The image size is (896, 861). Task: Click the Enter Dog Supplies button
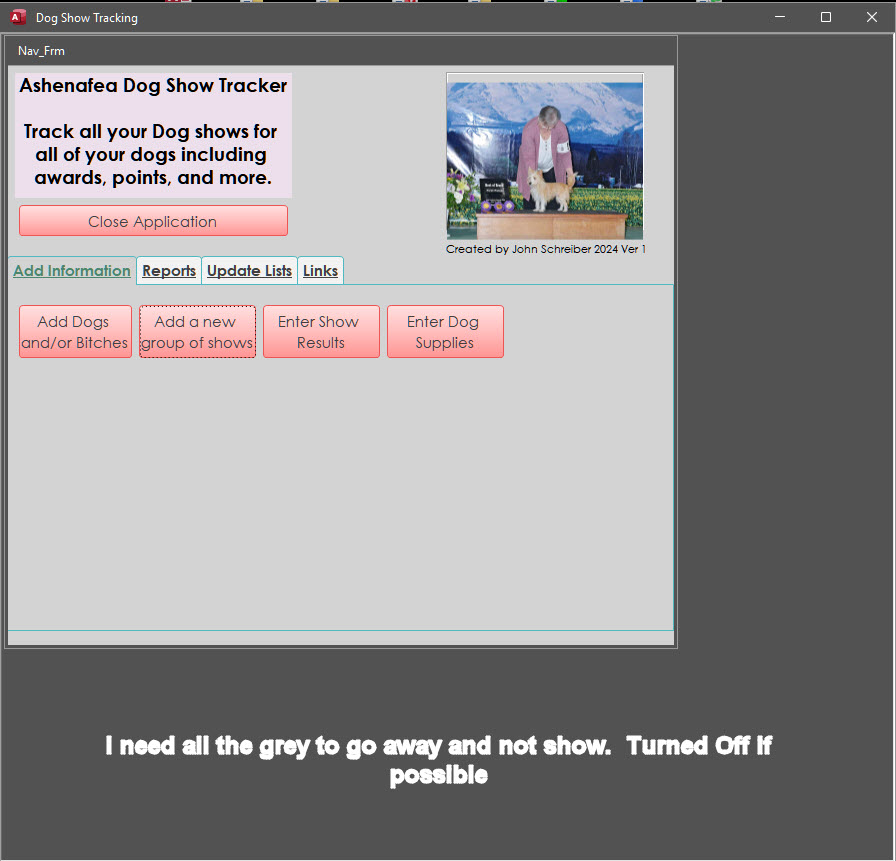(444, 332)
